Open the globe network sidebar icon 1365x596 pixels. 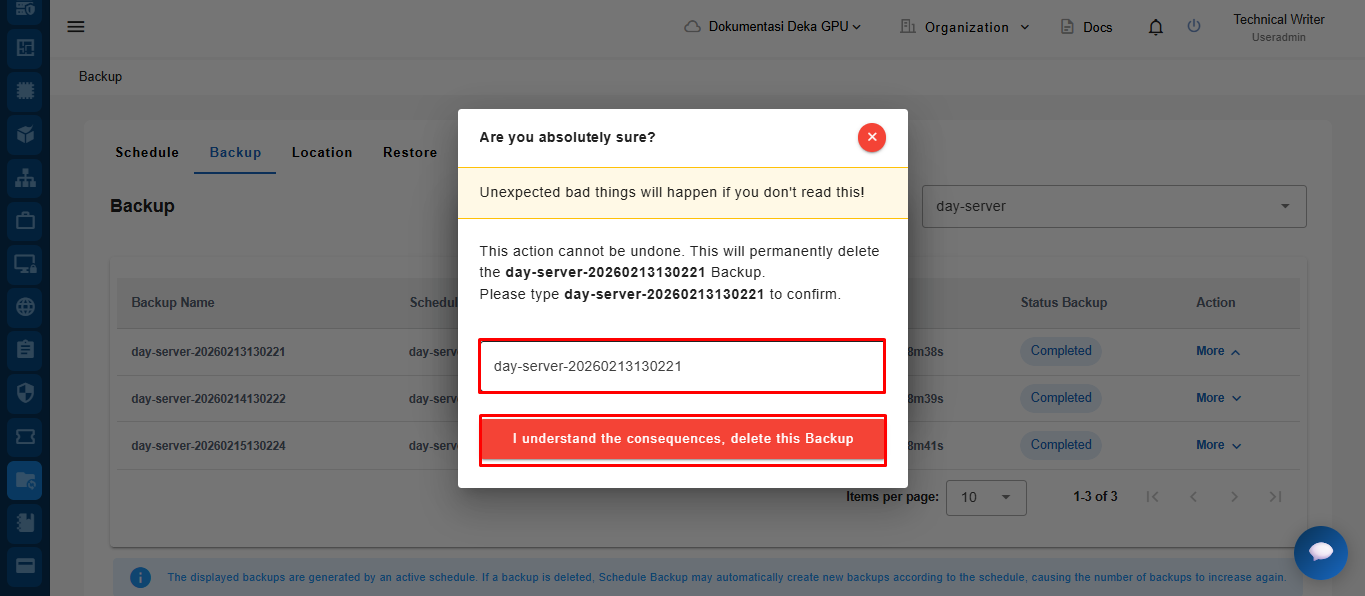(25, 307)
